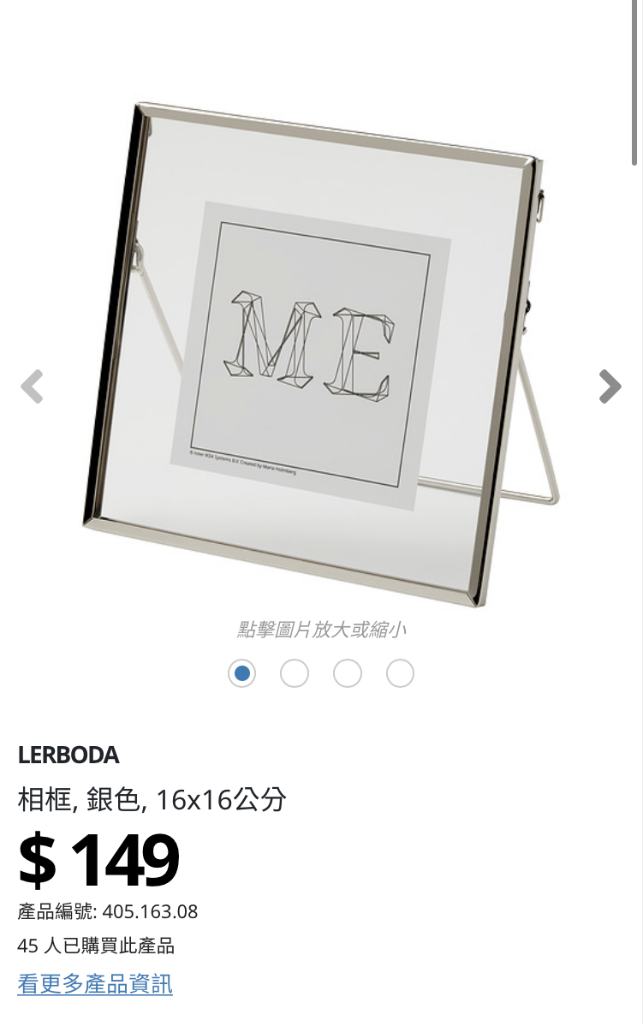This screenshot has height=1024, width=643.
Task: Click the vertical page scrollbar thumb
Action: pos(635,82)
